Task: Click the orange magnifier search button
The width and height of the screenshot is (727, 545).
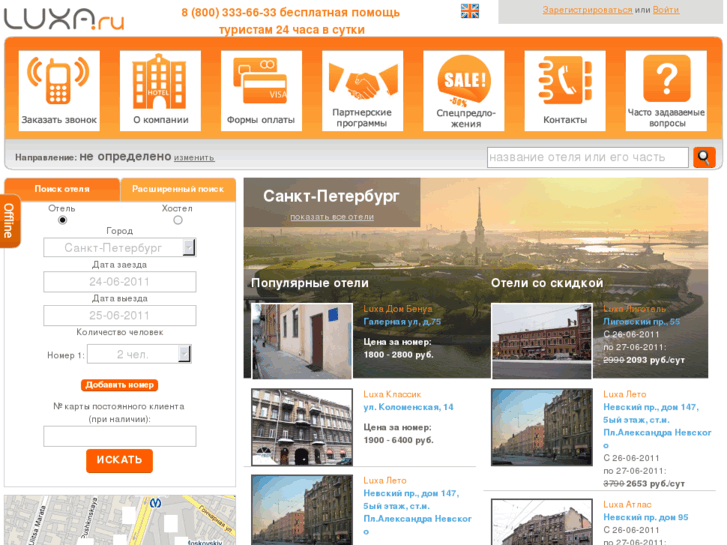Action: point(704,157)
